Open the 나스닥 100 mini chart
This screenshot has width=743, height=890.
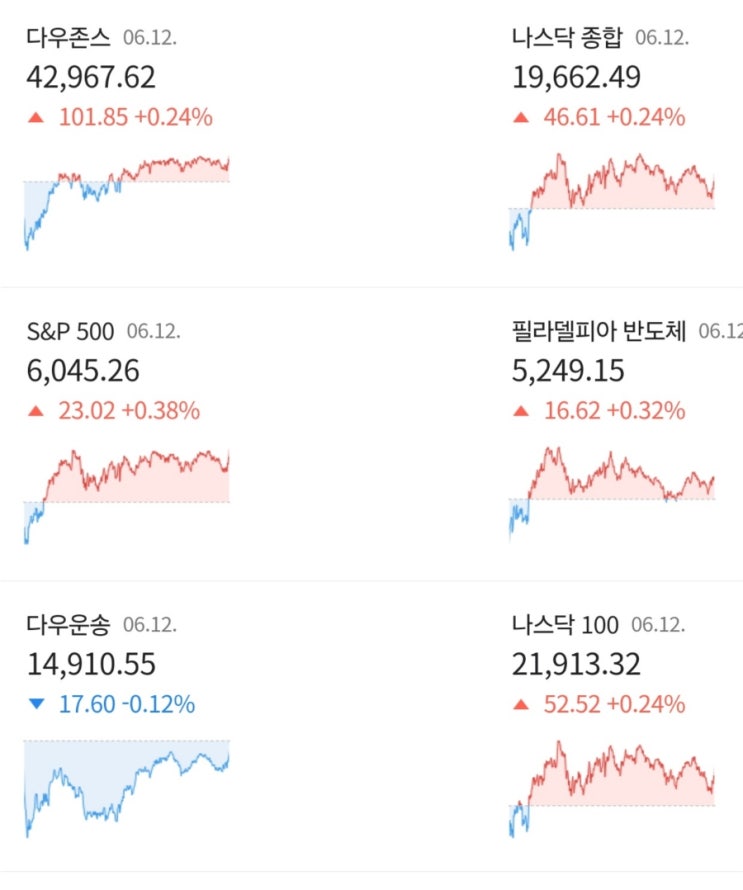click(x=612, y=786)
